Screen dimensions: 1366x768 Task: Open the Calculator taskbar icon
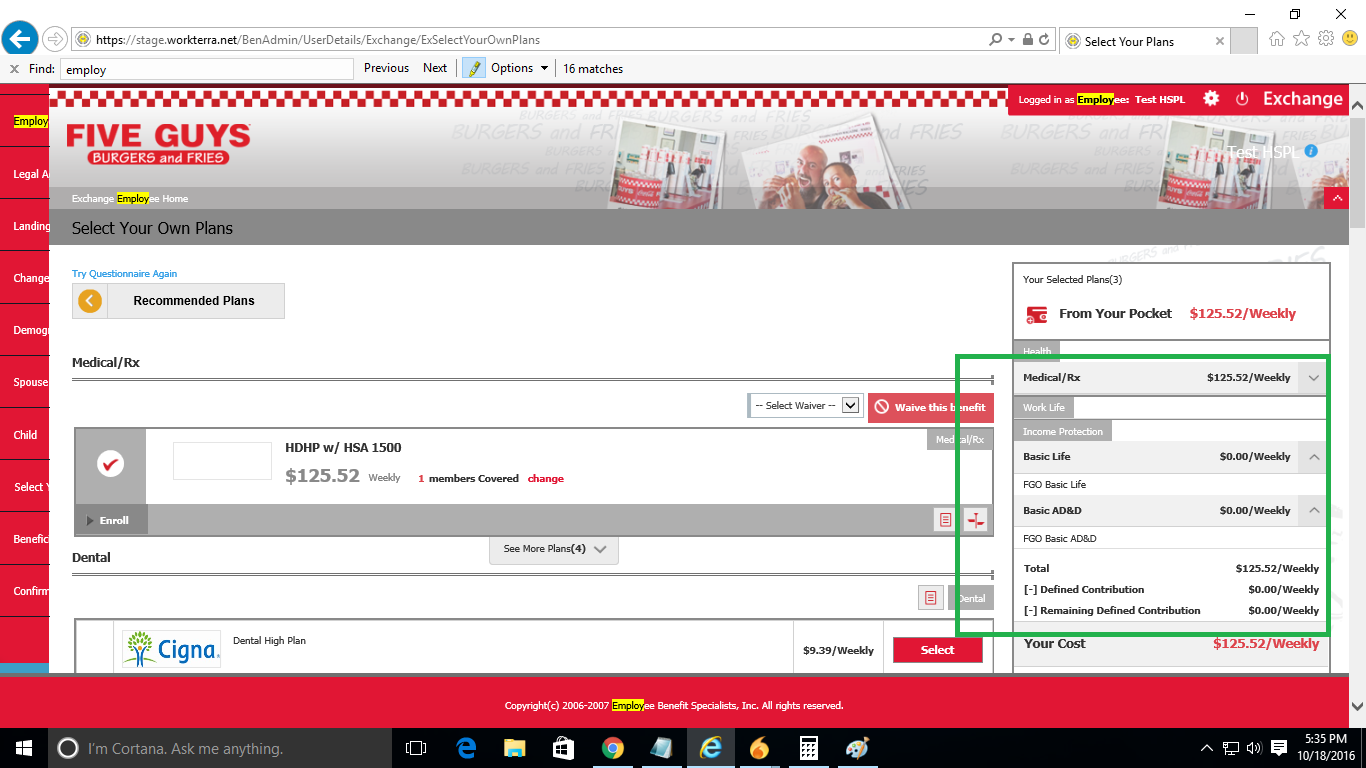click(x=809, y=748)
